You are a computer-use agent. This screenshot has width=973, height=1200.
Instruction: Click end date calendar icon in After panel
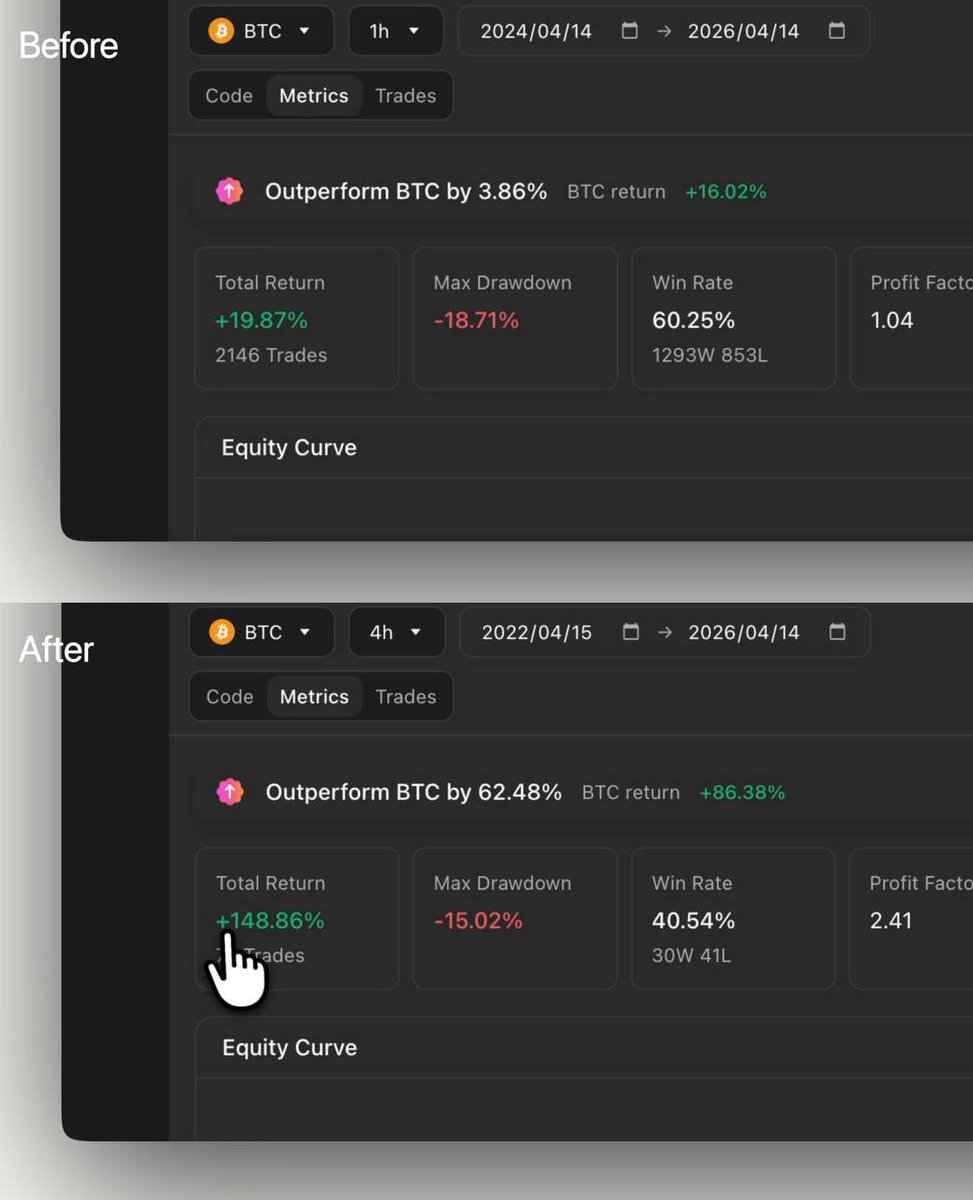tap(838, 632)
